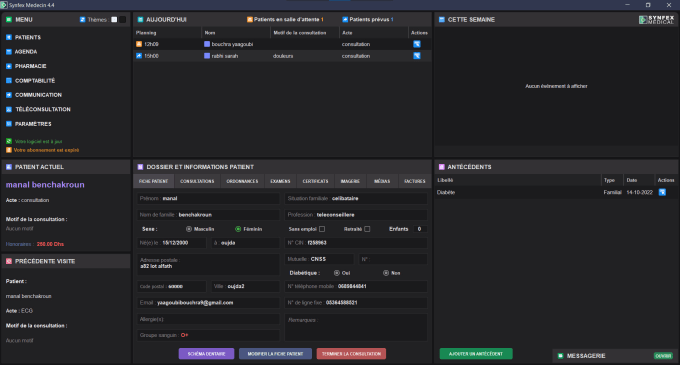
Task: Open the PHARMACIE menu entry
Action: (x=30, y=66)
